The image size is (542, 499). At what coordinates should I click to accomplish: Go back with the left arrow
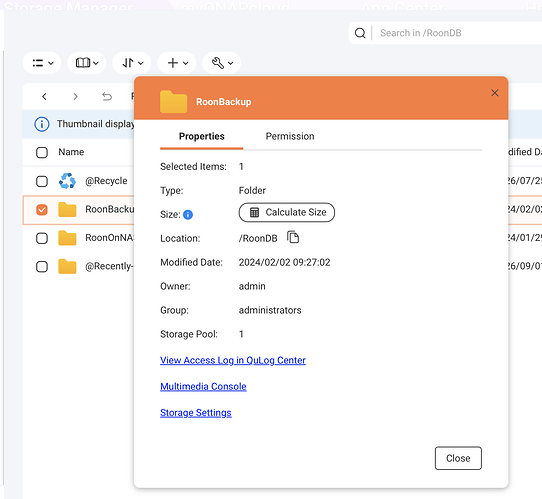click(x=44, y=96)
